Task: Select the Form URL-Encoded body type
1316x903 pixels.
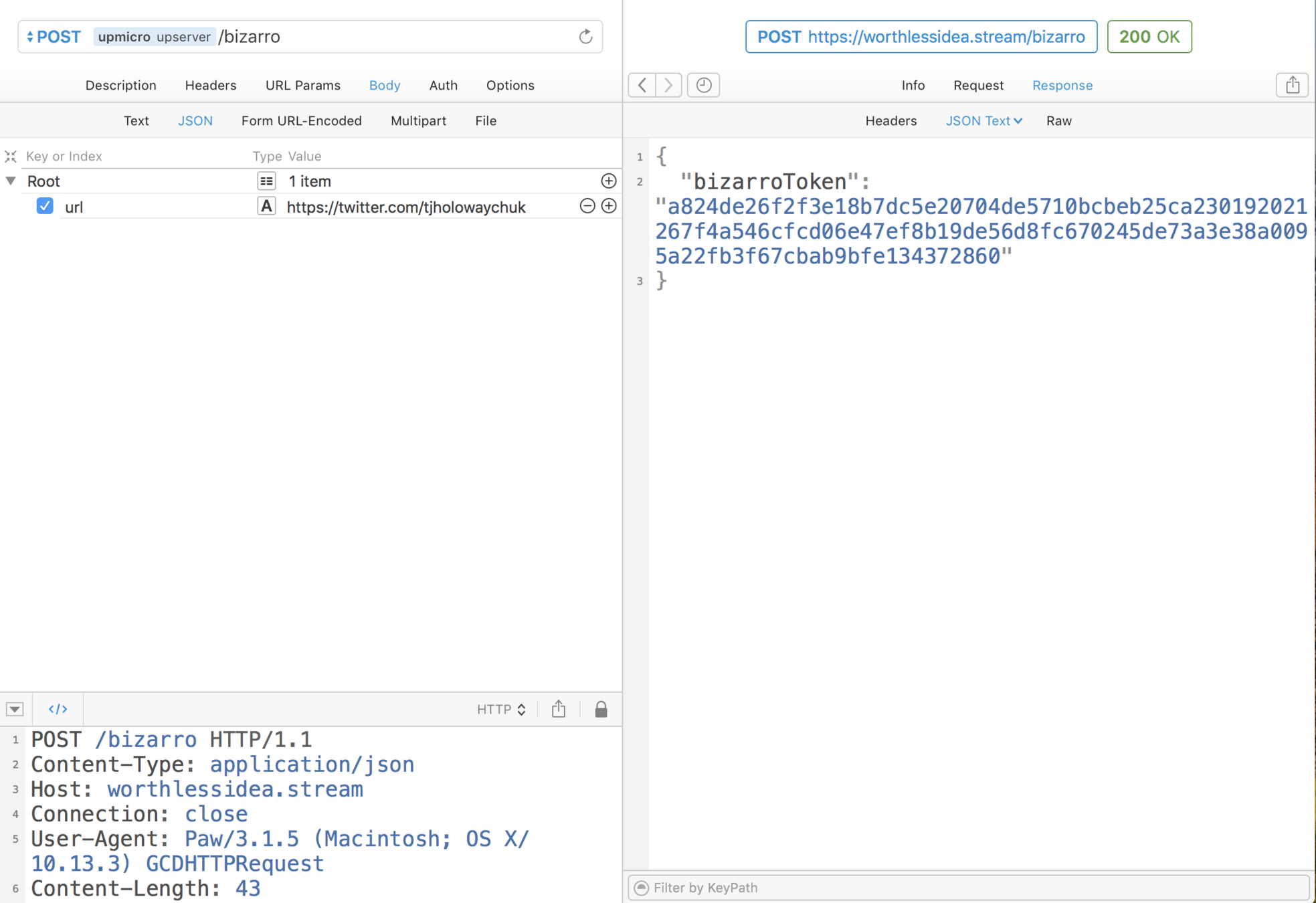Action: click(x=301, y=121)
